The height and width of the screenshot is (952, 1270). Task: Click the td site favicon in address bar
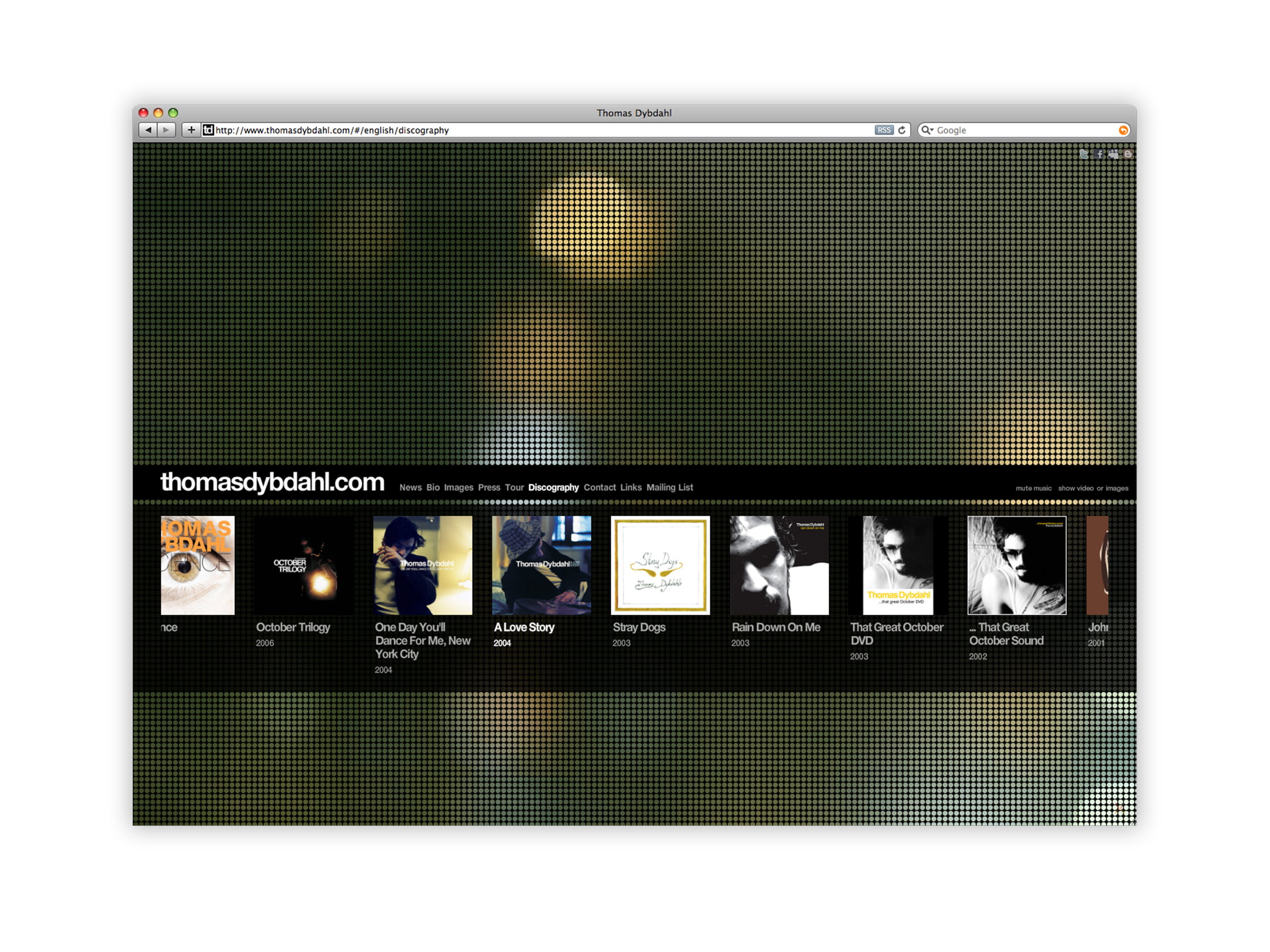[208, 130]
